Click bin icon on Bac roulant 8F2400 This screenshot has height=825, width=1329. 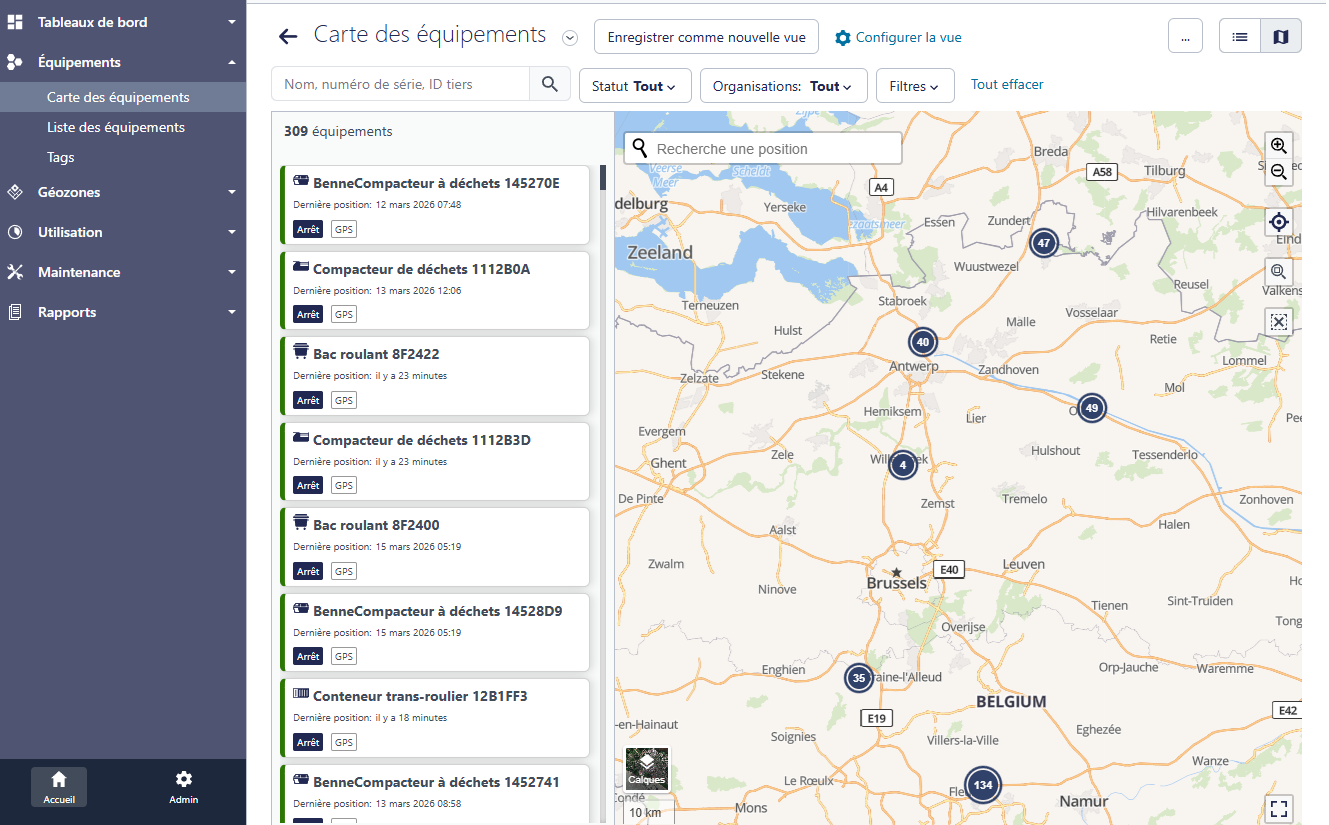pos(300,523)
